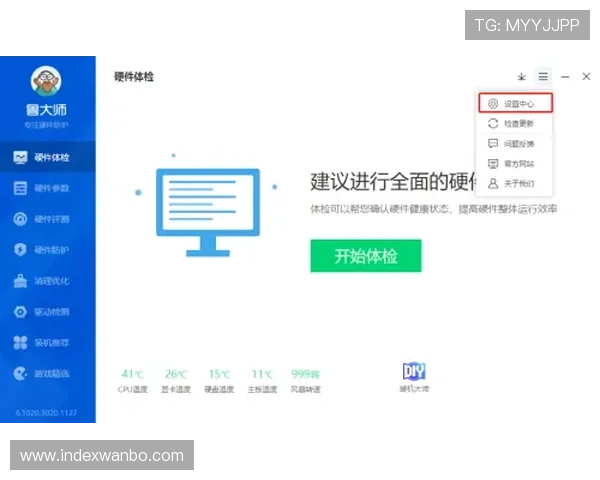Go to 硬件评测 section
600x480 pixels.
click(48, 219)
